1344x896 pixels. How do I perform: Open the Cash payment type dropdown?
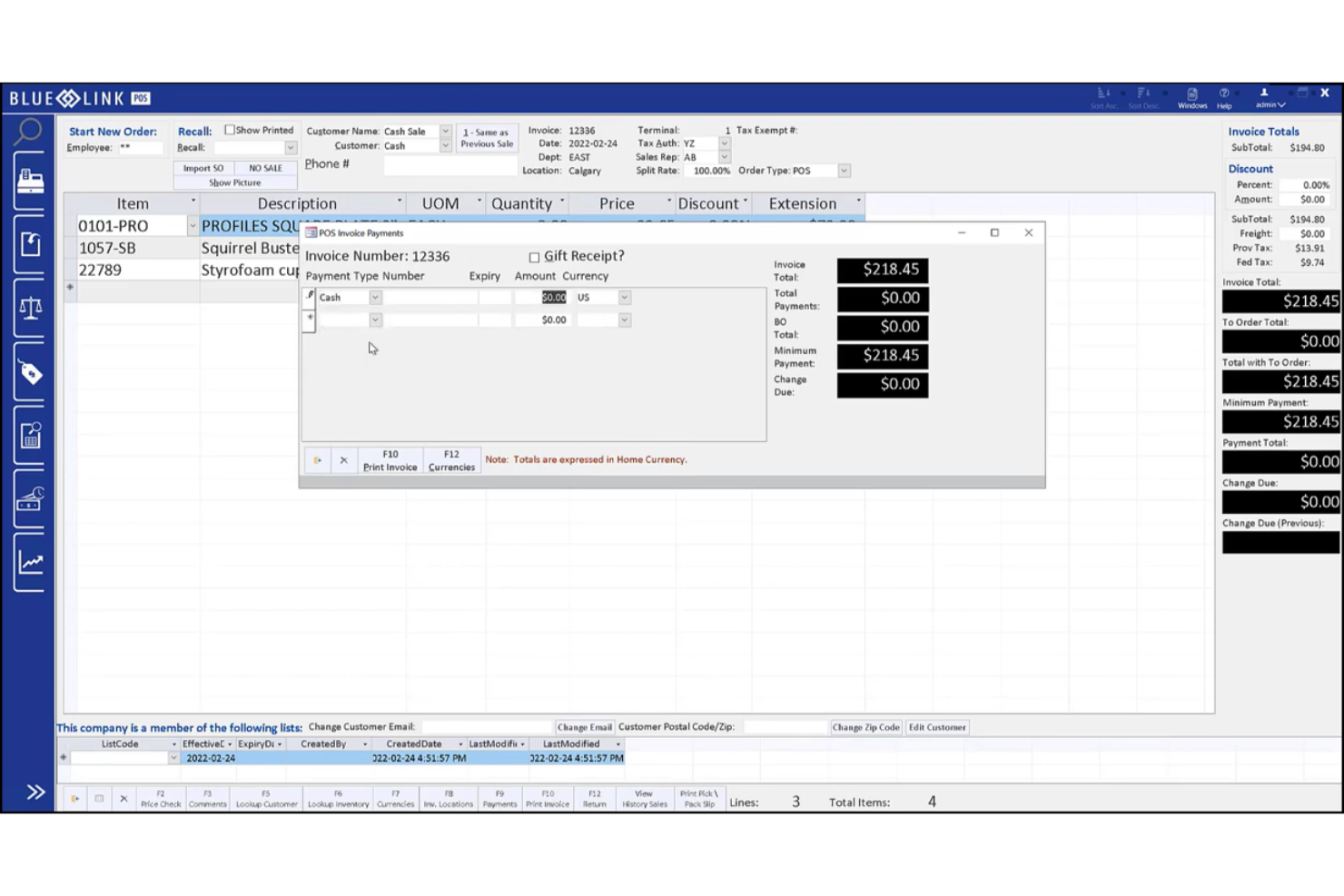pos(375,298)
